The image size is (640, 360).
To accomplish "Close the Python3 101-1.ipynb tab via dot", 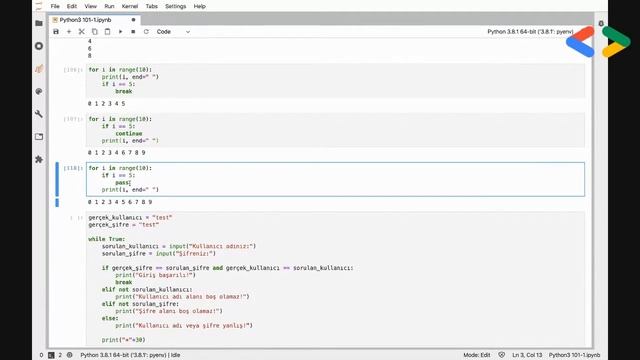I will pos(133,20).
